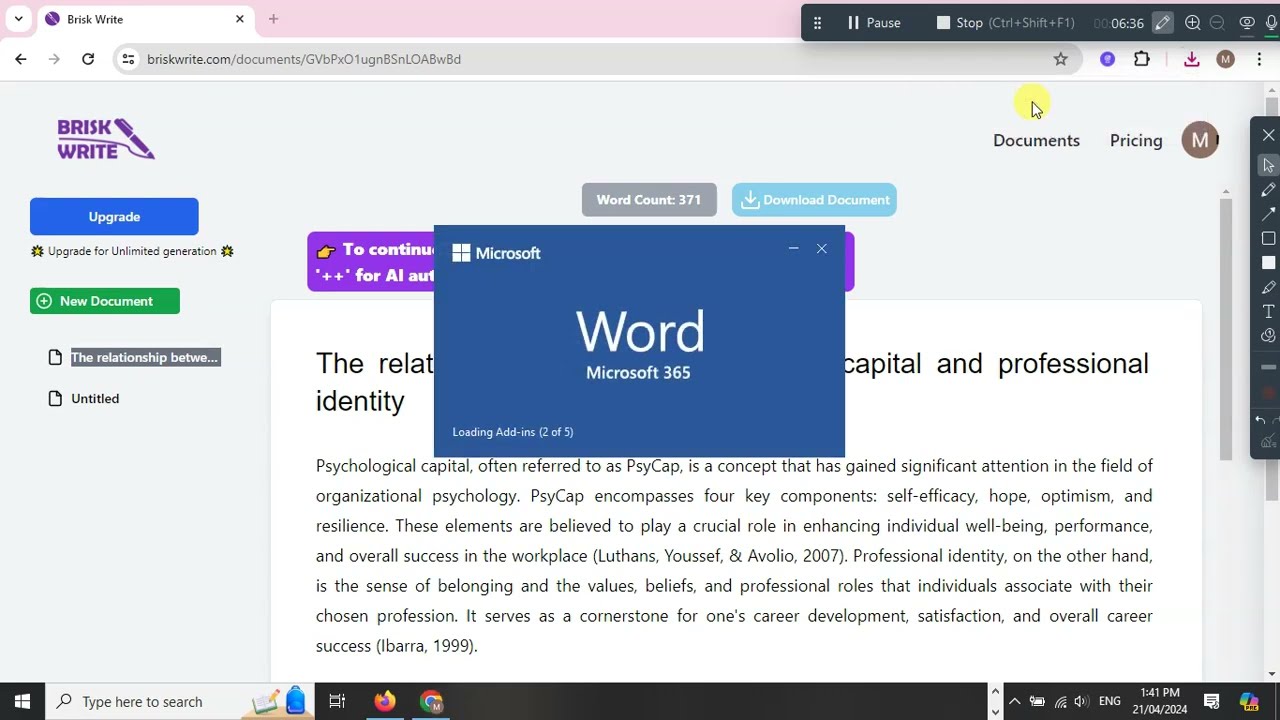1280x720 pixels.
Task: Open the browser downloads icon
Action: 1191,59
